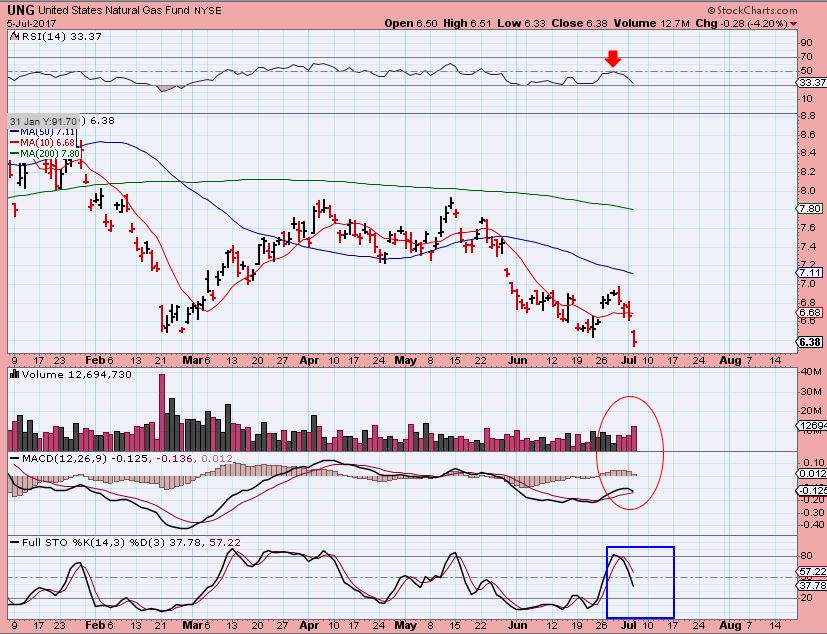827x634 pixels.
Task: Click 'Jun' on the date axis under price panel
Action: click(x=517, y=360)
